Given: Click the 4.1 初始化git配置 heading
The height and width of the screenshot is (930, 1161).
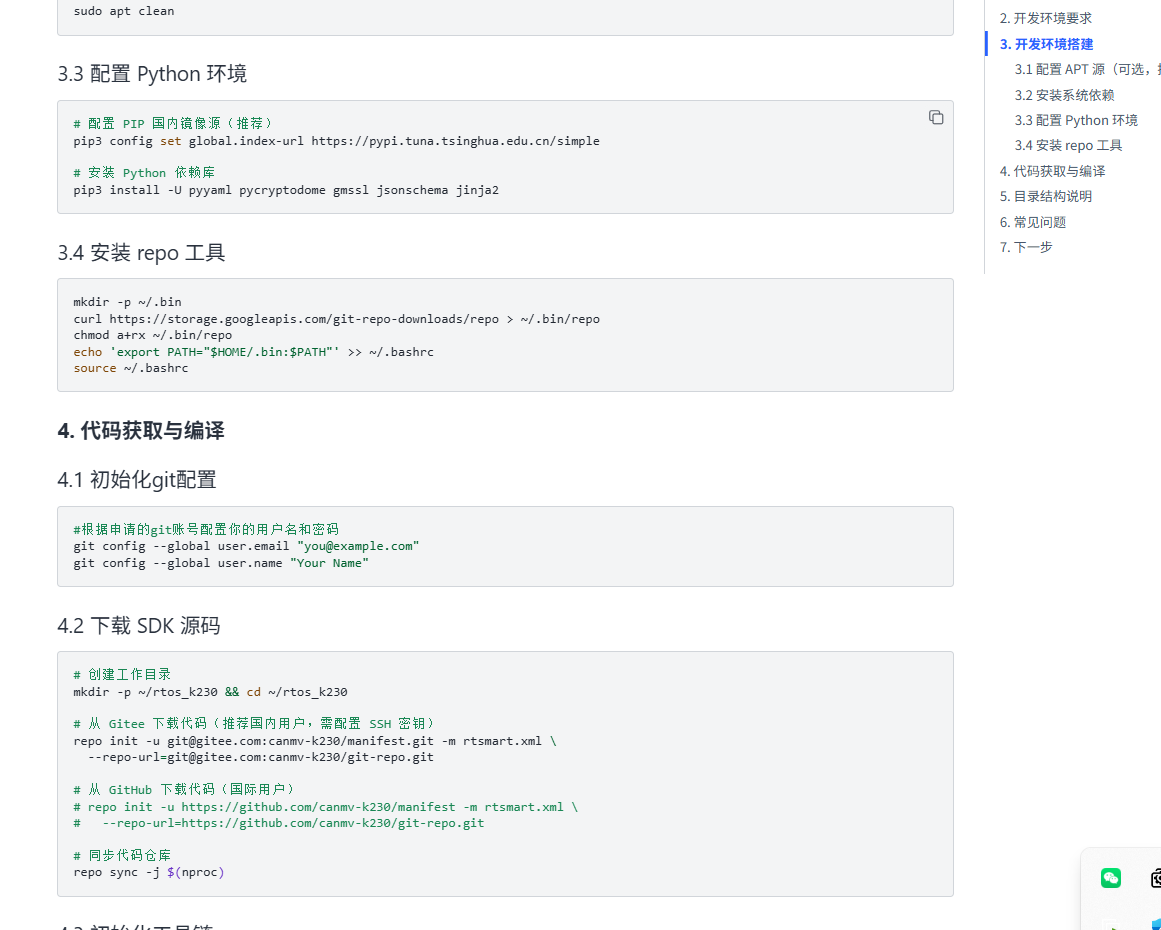Looking at the screenshot, I should pyautogui.click(x=137, y=480).
